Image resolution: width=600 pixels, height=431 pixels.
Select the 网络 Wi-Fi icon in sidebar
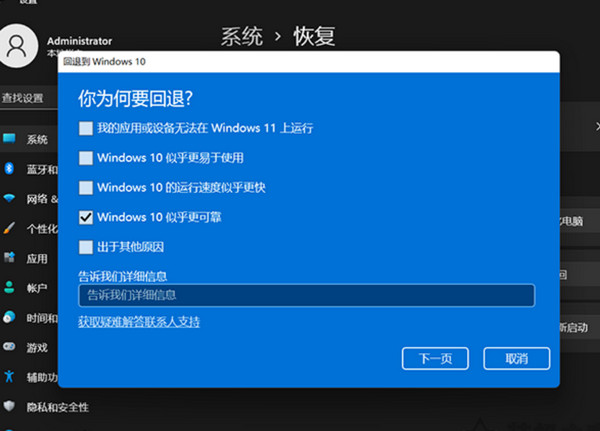point(9,199)
